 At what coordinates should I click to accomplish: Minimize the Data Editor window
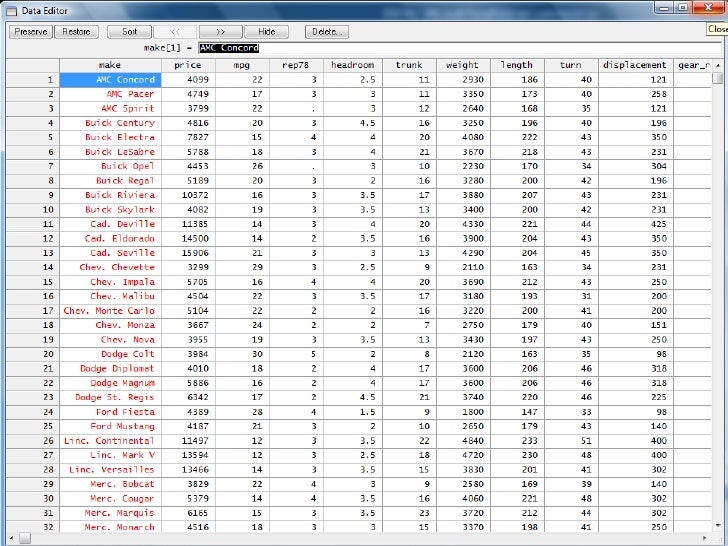665,7
